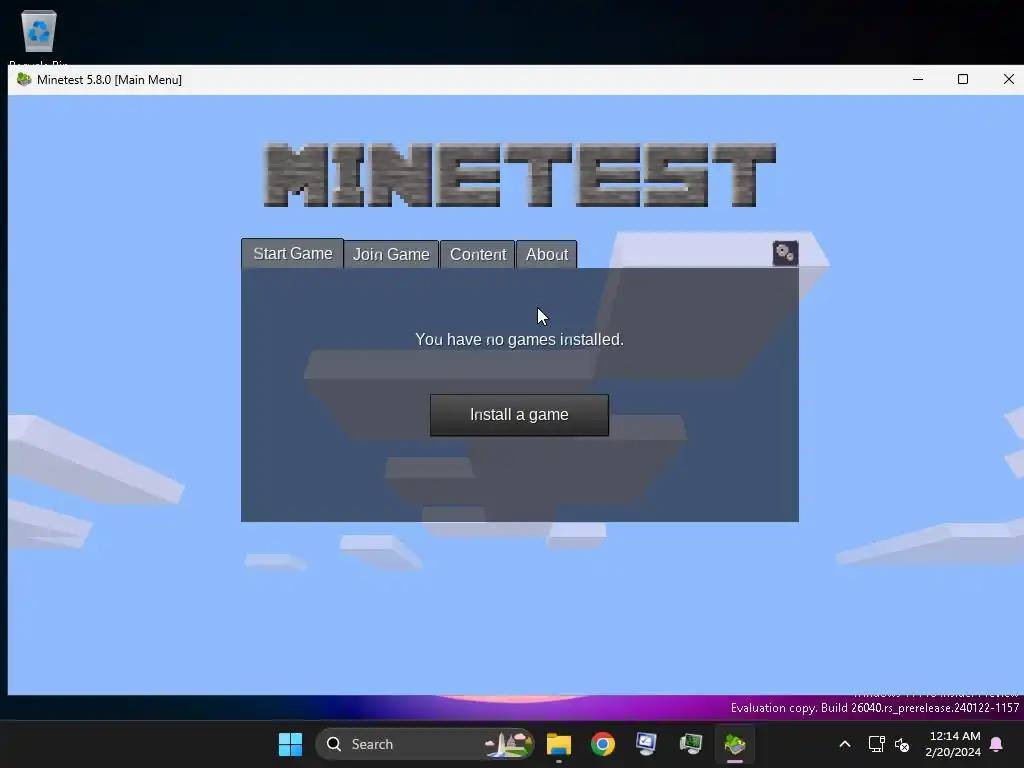Open network status tray icon
This screenshot has width=1024, height=768.
(876, 744)
